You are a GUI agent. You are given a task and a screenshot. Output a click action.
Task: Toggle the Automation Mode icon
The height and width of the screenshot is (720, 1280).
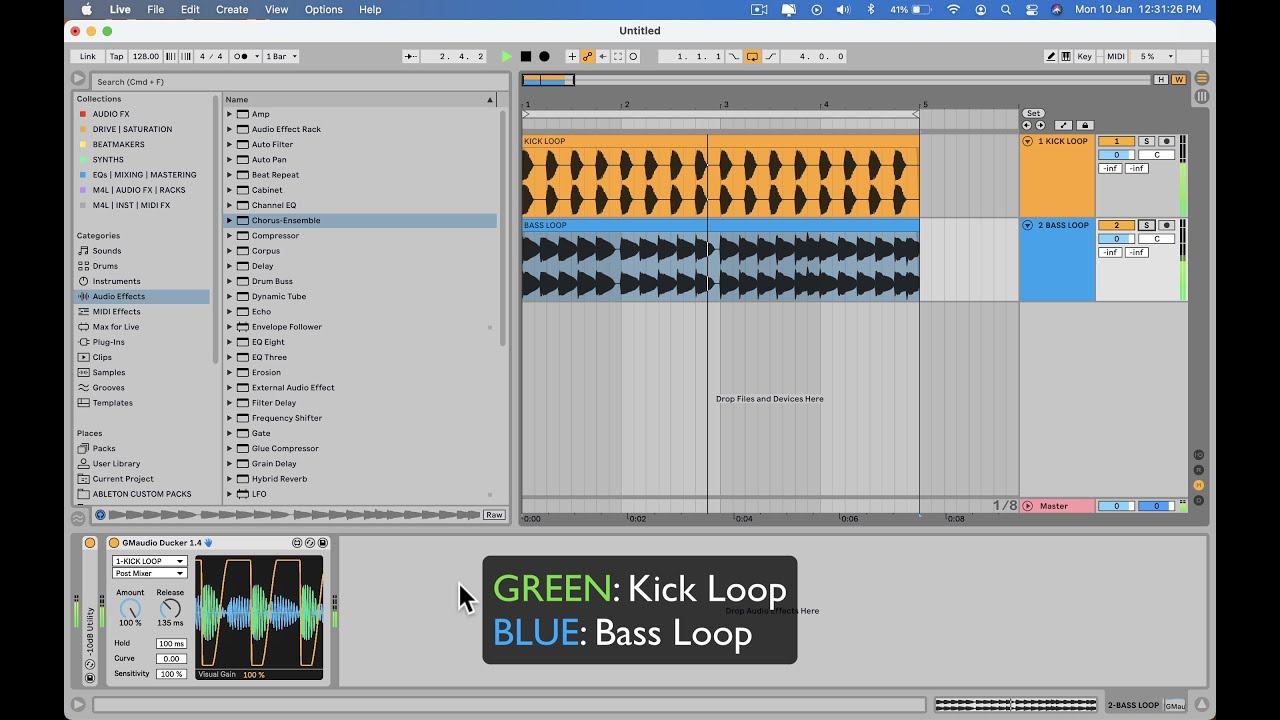tap(1063, 125)
